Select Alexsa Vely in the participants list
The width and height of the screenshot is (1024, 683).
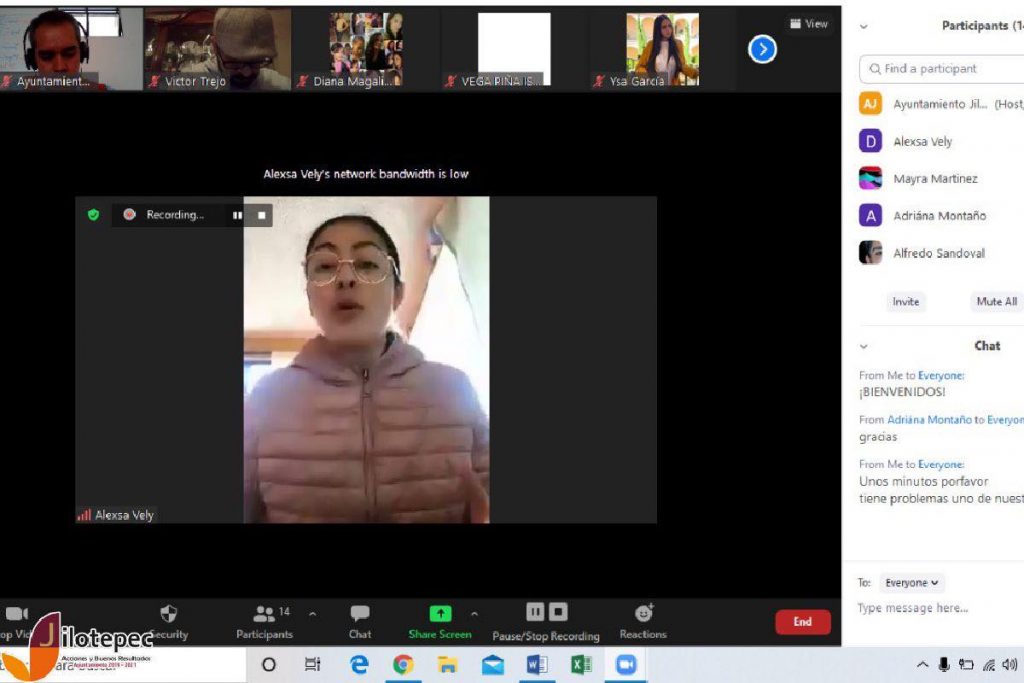tap(922, 142)
